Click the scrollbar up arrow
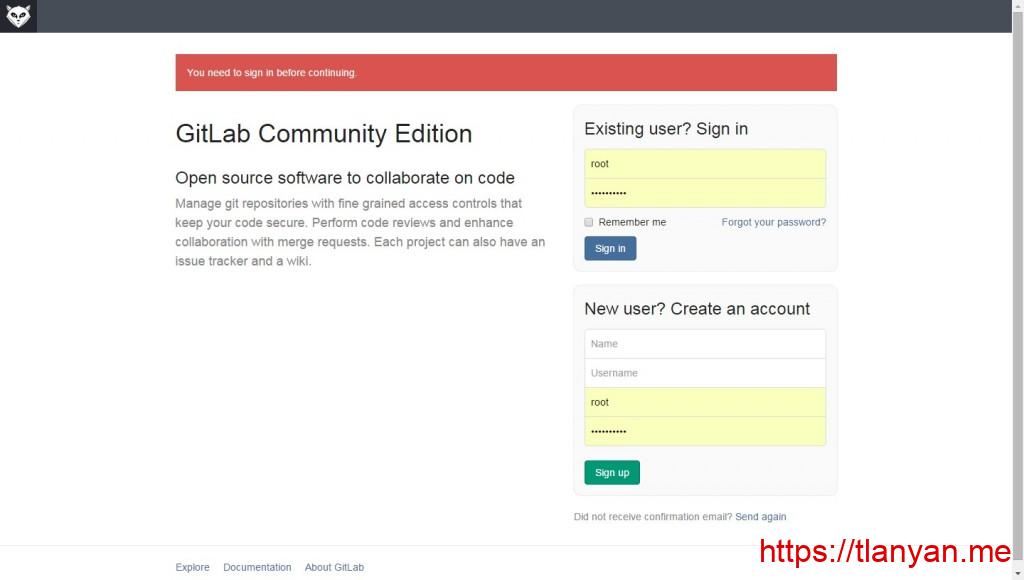Screen dimensions: 1024x580 pos(1017,5)
